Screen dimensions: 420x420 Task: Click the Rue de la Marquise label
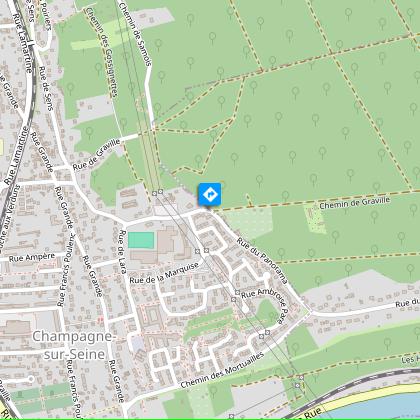pos(164,273)
